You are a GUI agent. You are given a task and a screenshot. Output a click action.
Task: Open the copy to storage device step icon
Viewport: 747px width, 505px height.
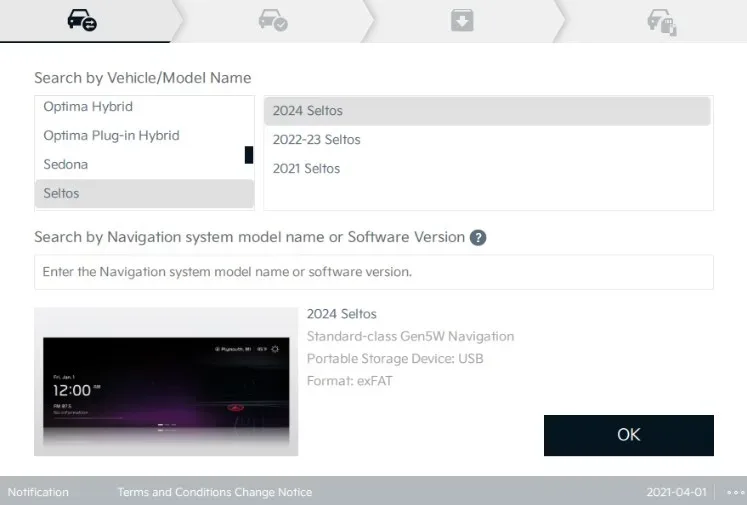tap(662, 22)
